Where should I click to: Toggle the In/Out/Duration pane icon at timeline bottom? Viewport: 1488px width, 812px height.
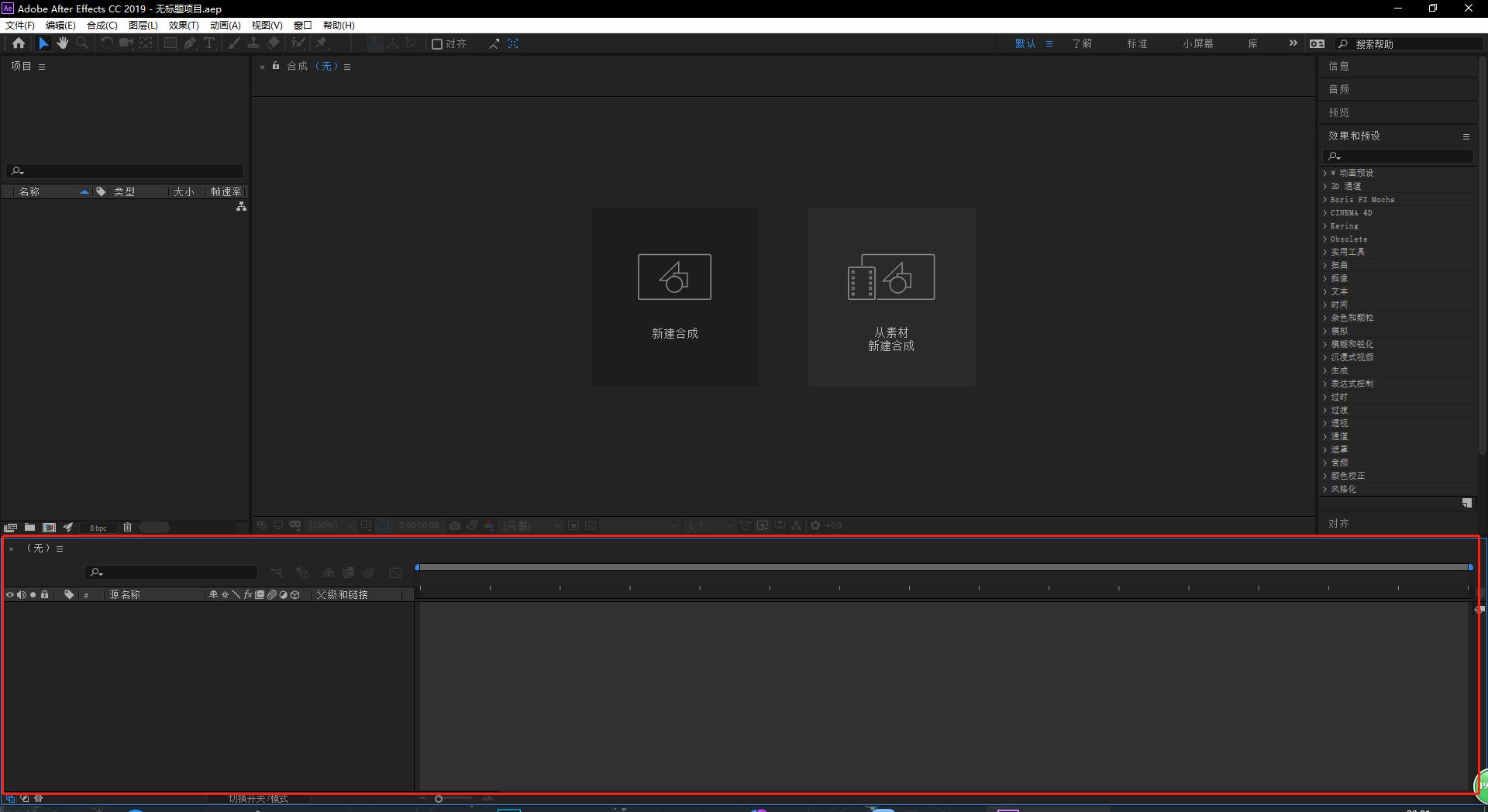39,798
